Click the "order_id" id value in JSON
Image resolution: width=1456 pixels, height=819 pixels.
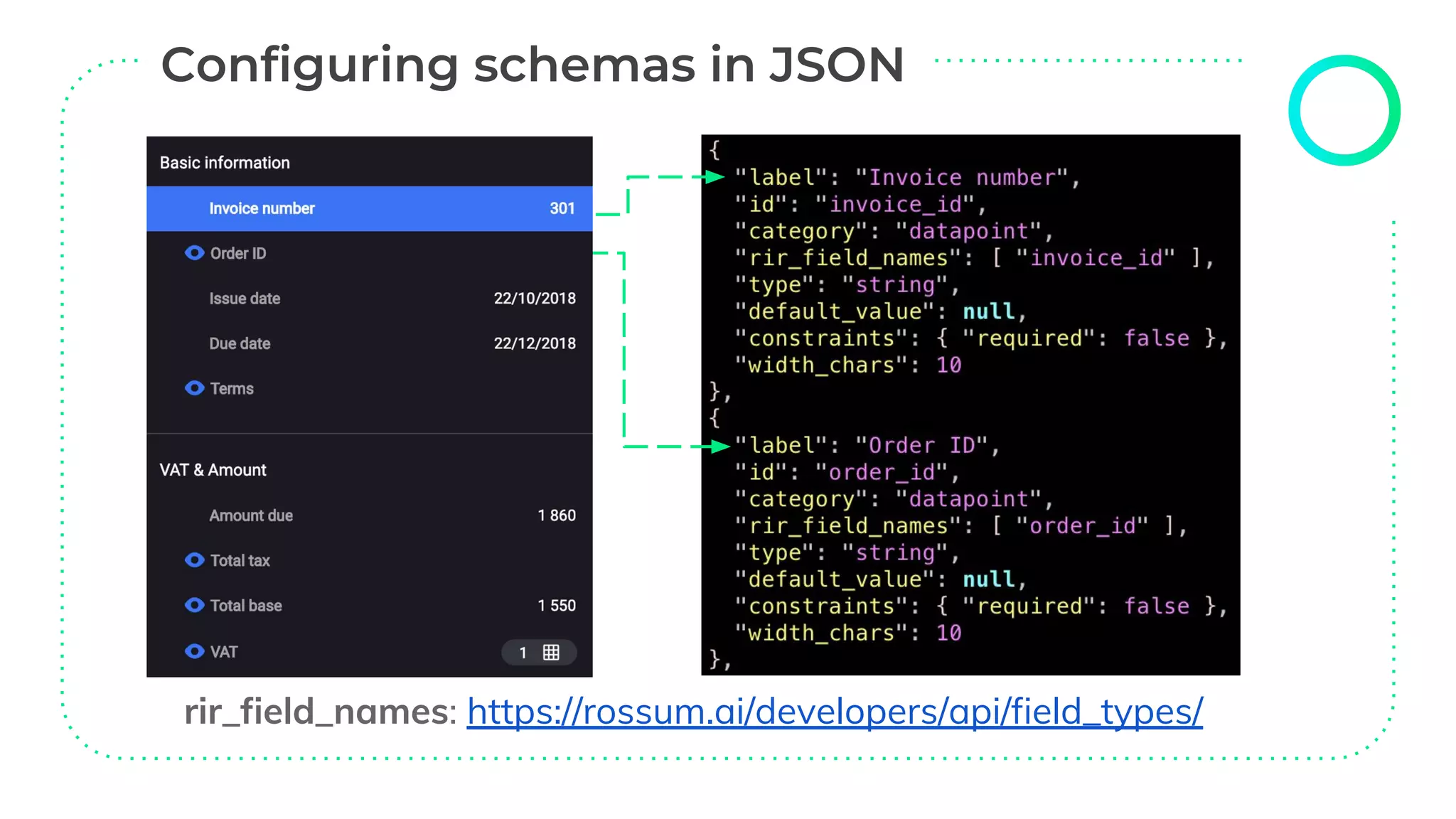[x=882, y=472]
